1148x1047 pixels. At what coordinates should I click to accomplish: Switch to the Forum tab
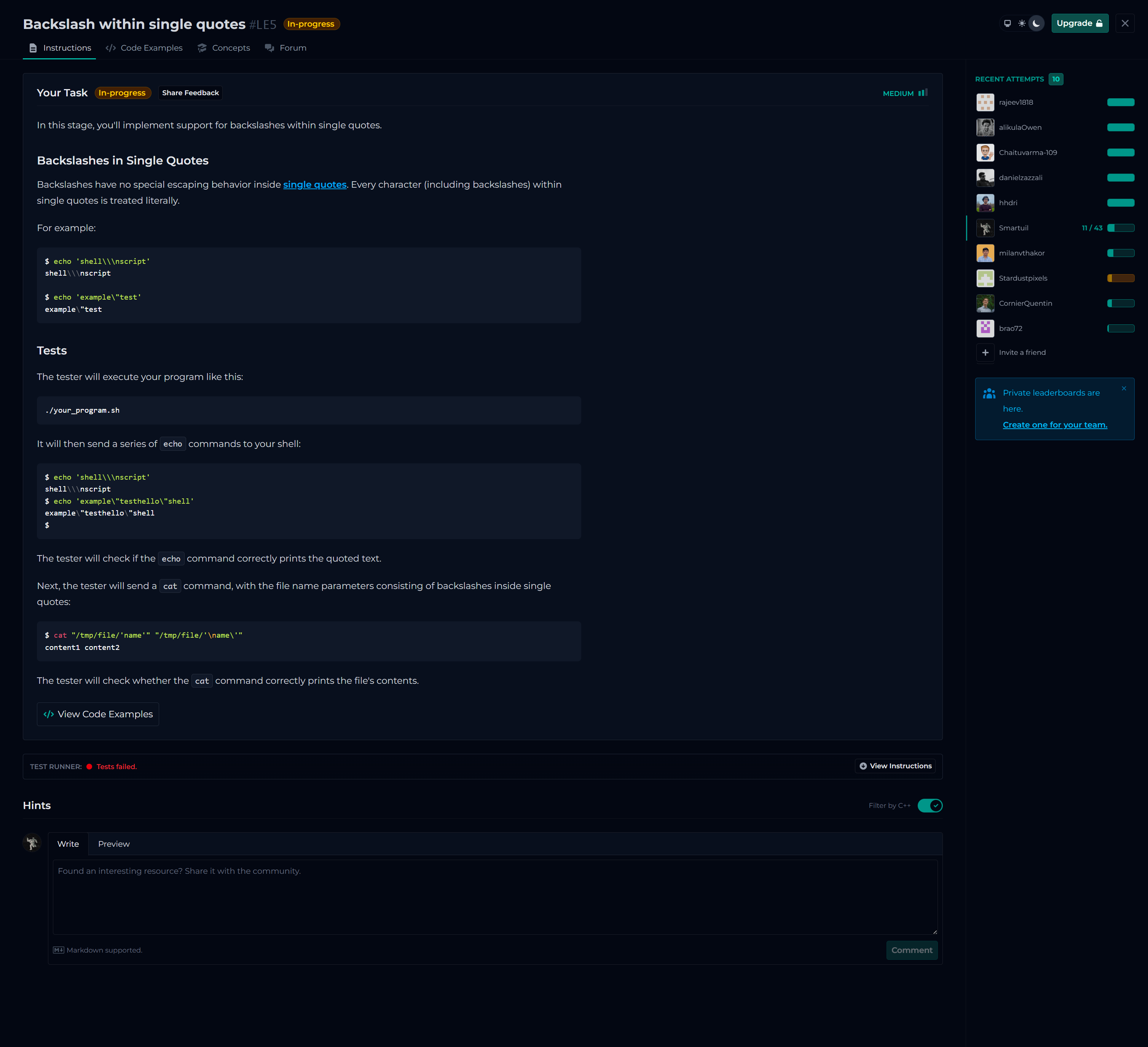click(286, 48)
